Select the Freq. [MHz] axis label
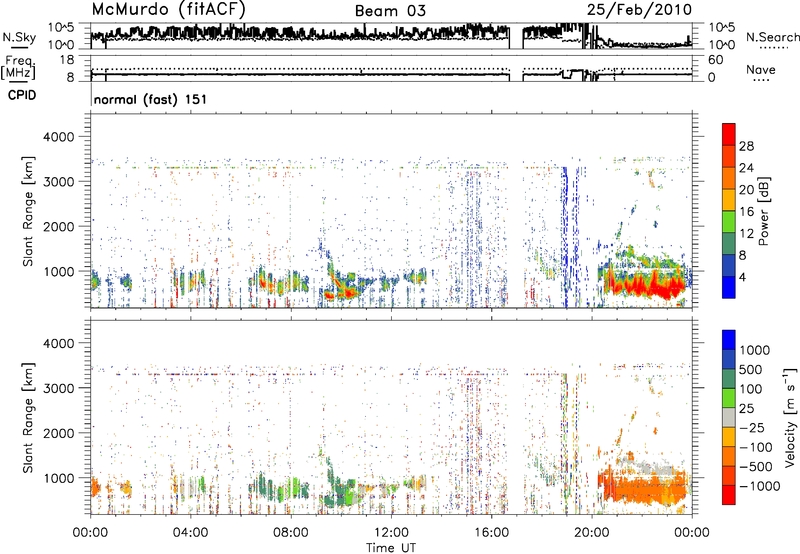800x554 pixels. pos(18,69)
